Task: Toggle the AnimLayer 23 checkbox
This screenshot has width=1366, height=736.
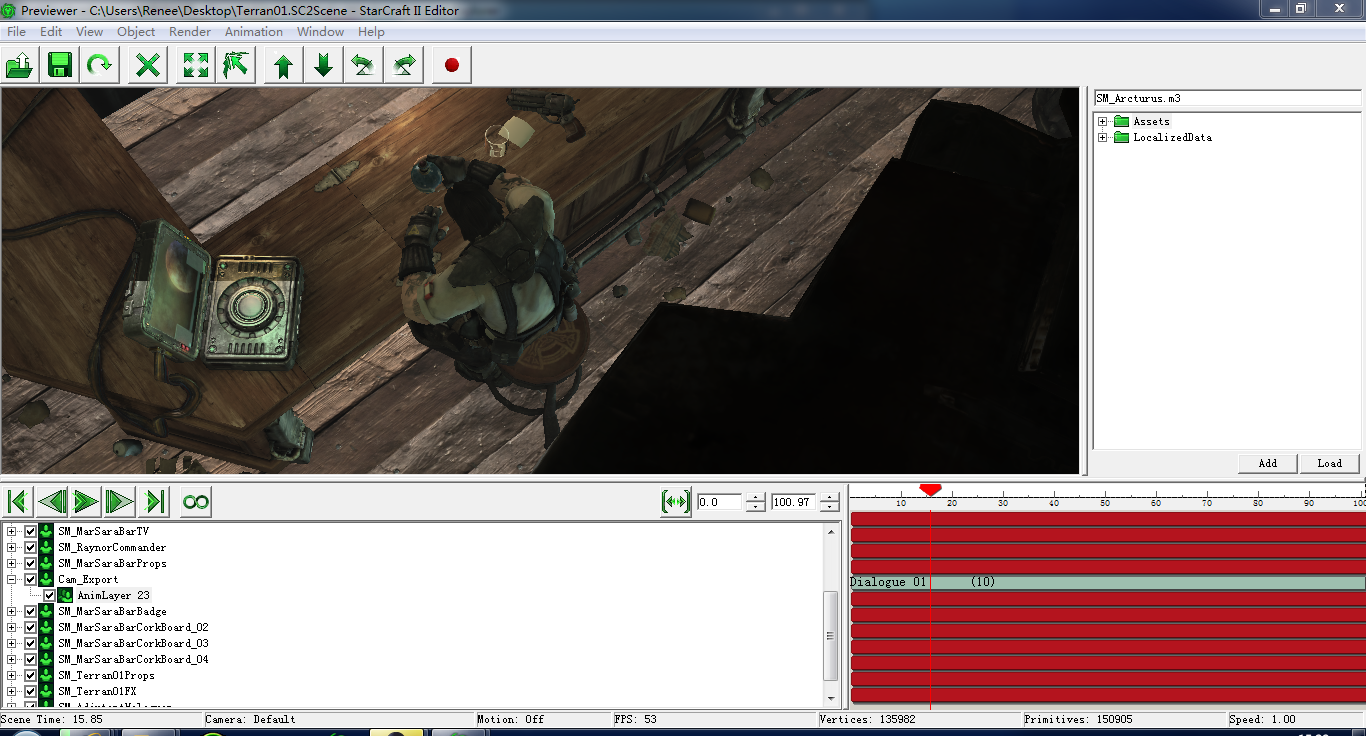Action: click(49, 595)
